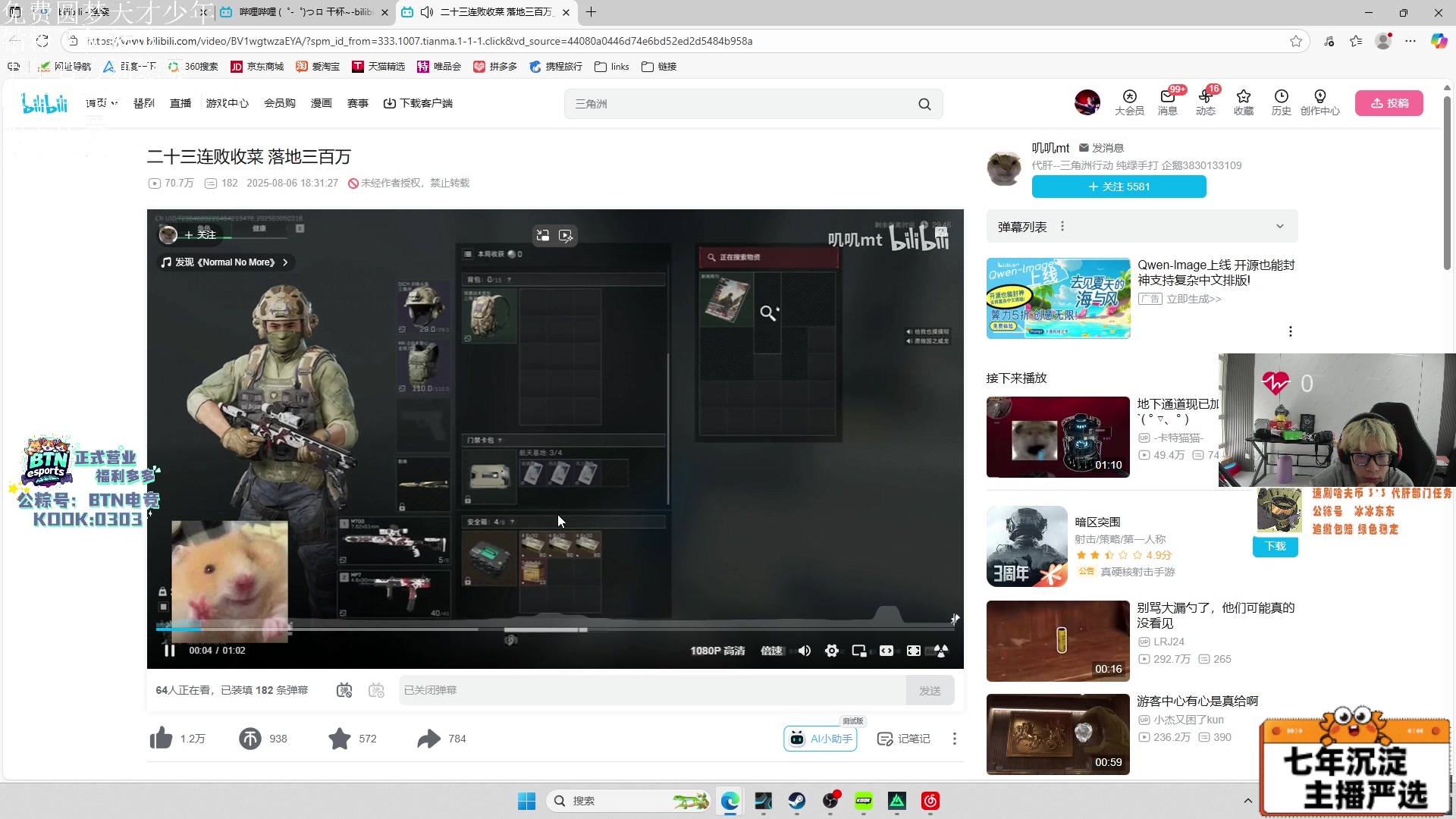
Task: Open the AI小助手 assistant button
Action: (x=821, y=738)
